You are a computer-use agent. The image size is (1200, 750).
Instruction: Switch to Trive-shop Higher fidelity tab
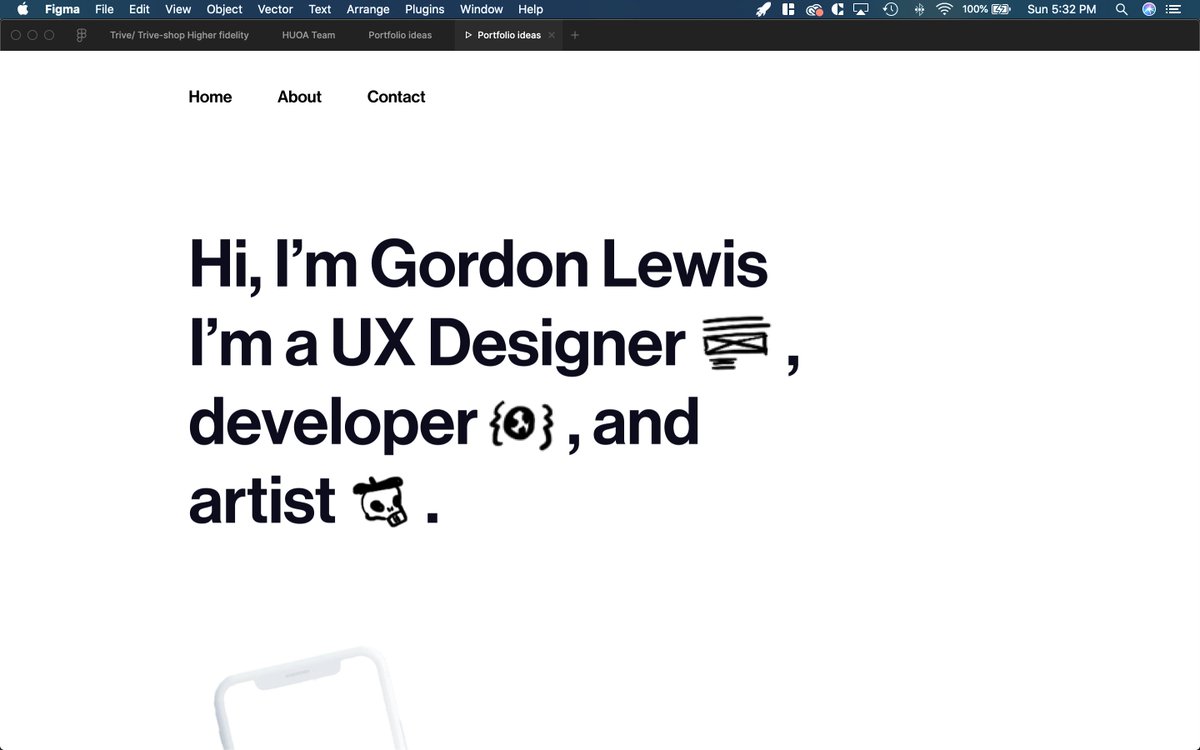point(179,35)
